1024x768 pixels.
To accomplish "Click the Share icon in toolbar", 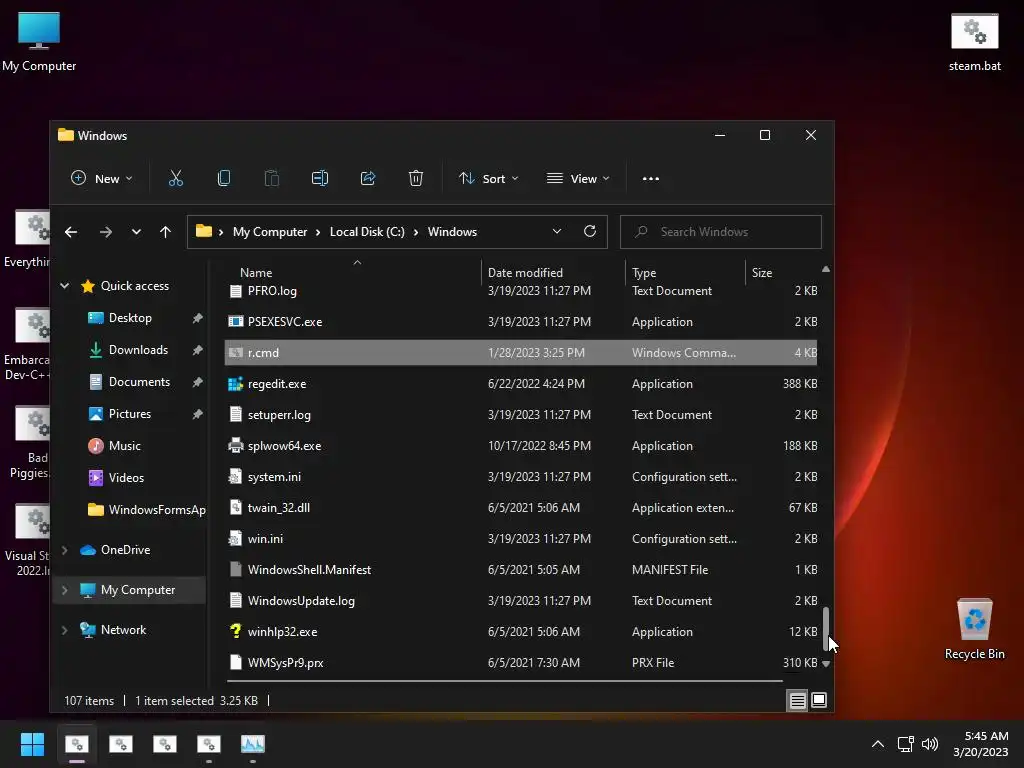I will tap(368, 178).
